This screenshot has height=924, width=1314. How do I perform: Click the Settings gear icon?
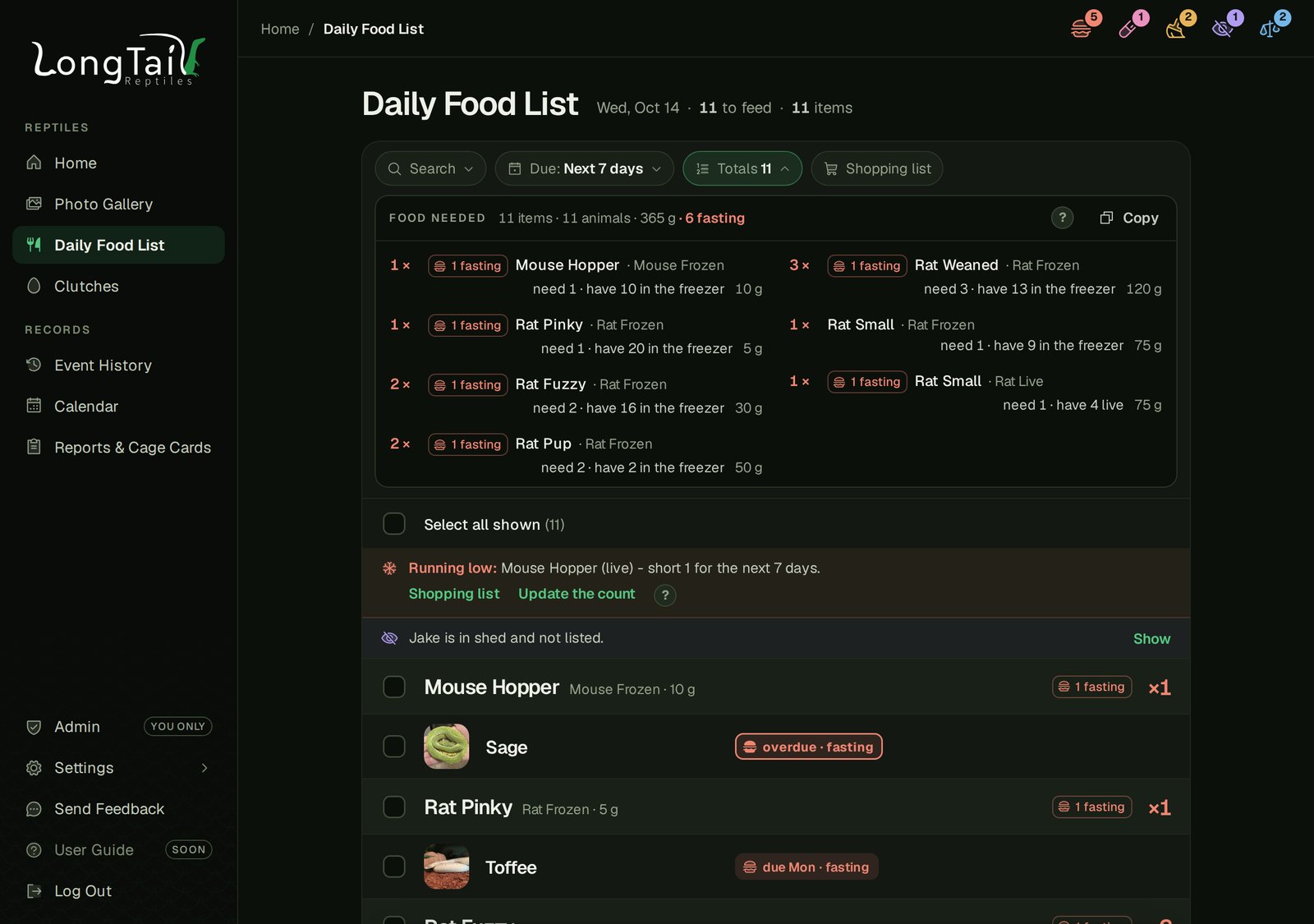click(x=34, y=768)
